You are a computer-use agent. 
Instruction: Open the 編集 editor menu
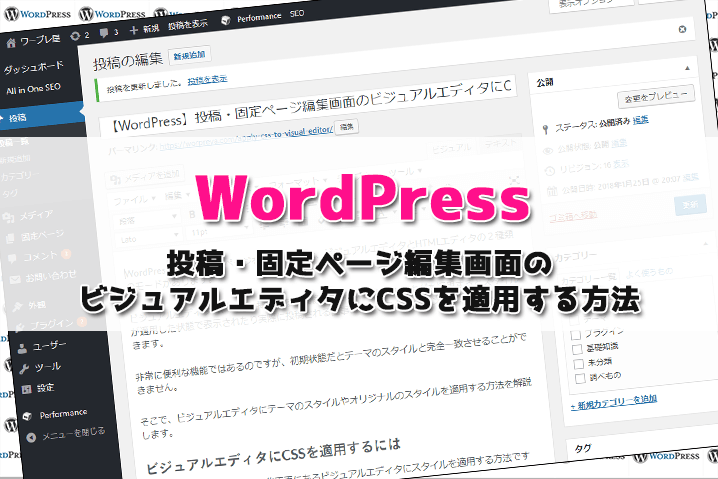coord(177,196)
